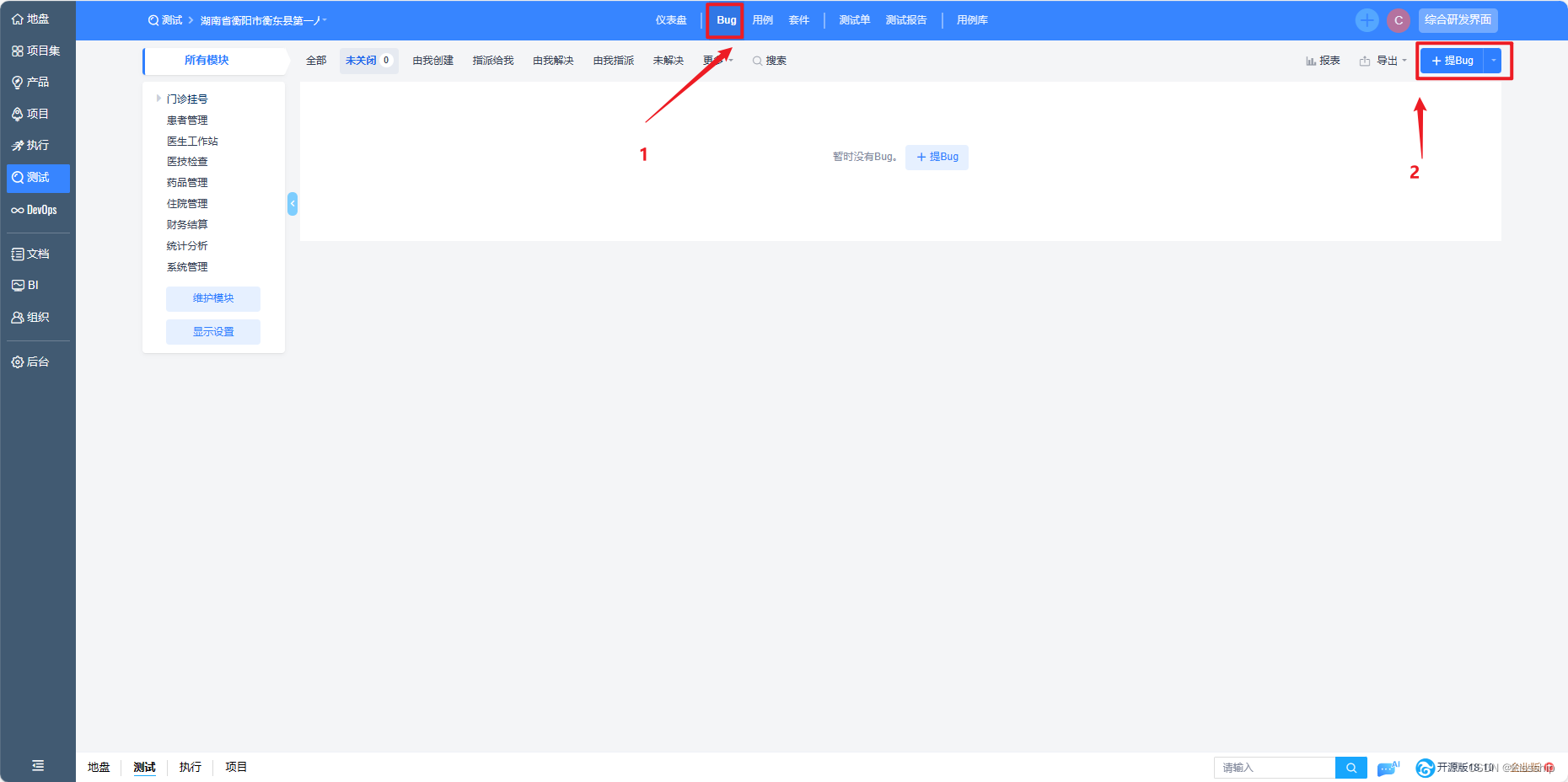The width and height of the screenshot is (1568, 782).
Task: Switch to the 用例库 tab
Action: (972, 20)
